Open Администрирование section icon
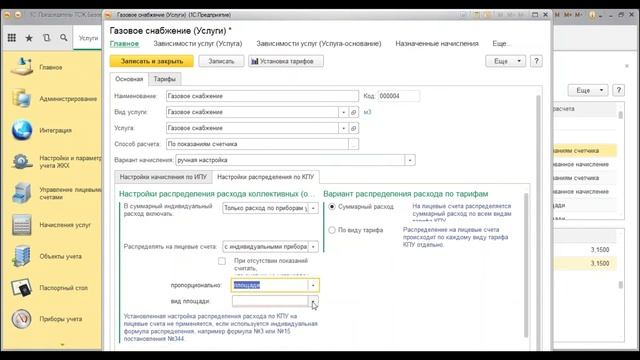Viewport: 640px width, 360px height. tap(22, 98)
